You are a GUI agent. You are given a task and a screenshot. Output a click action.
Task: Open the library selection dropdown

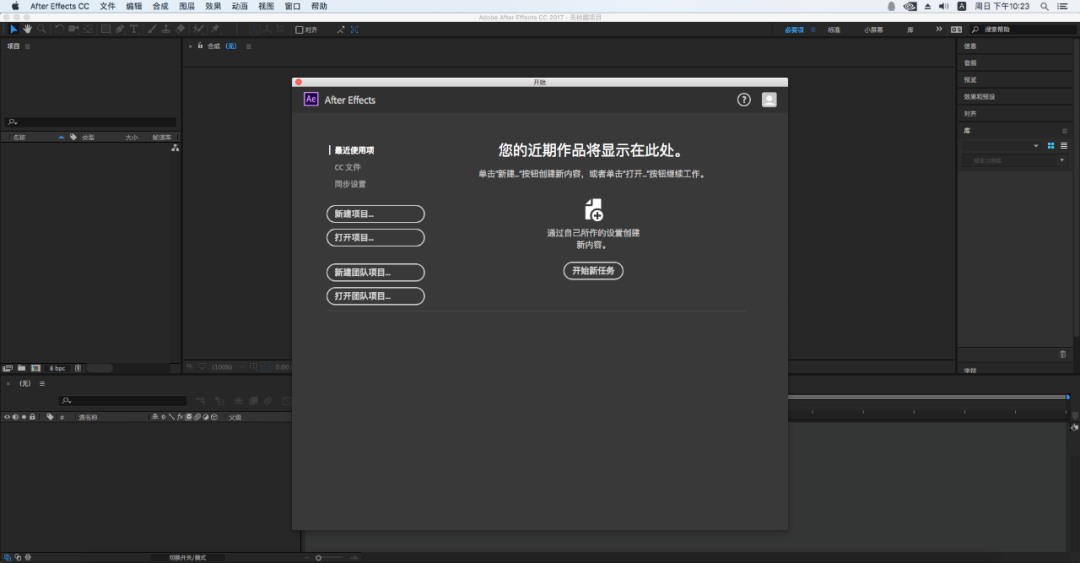[x=1002, y=146]
